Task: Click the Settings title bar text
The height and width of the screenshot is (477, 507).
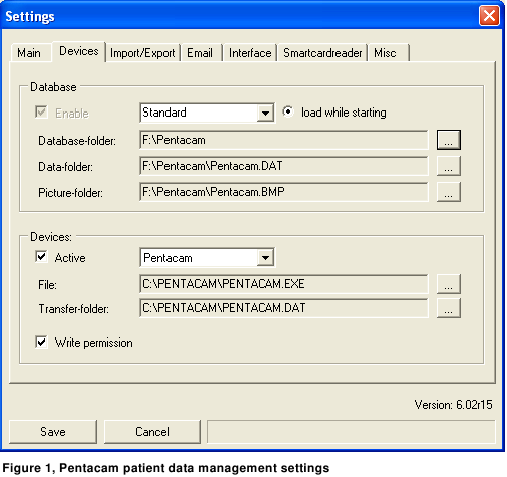Action: click(30, 17)
